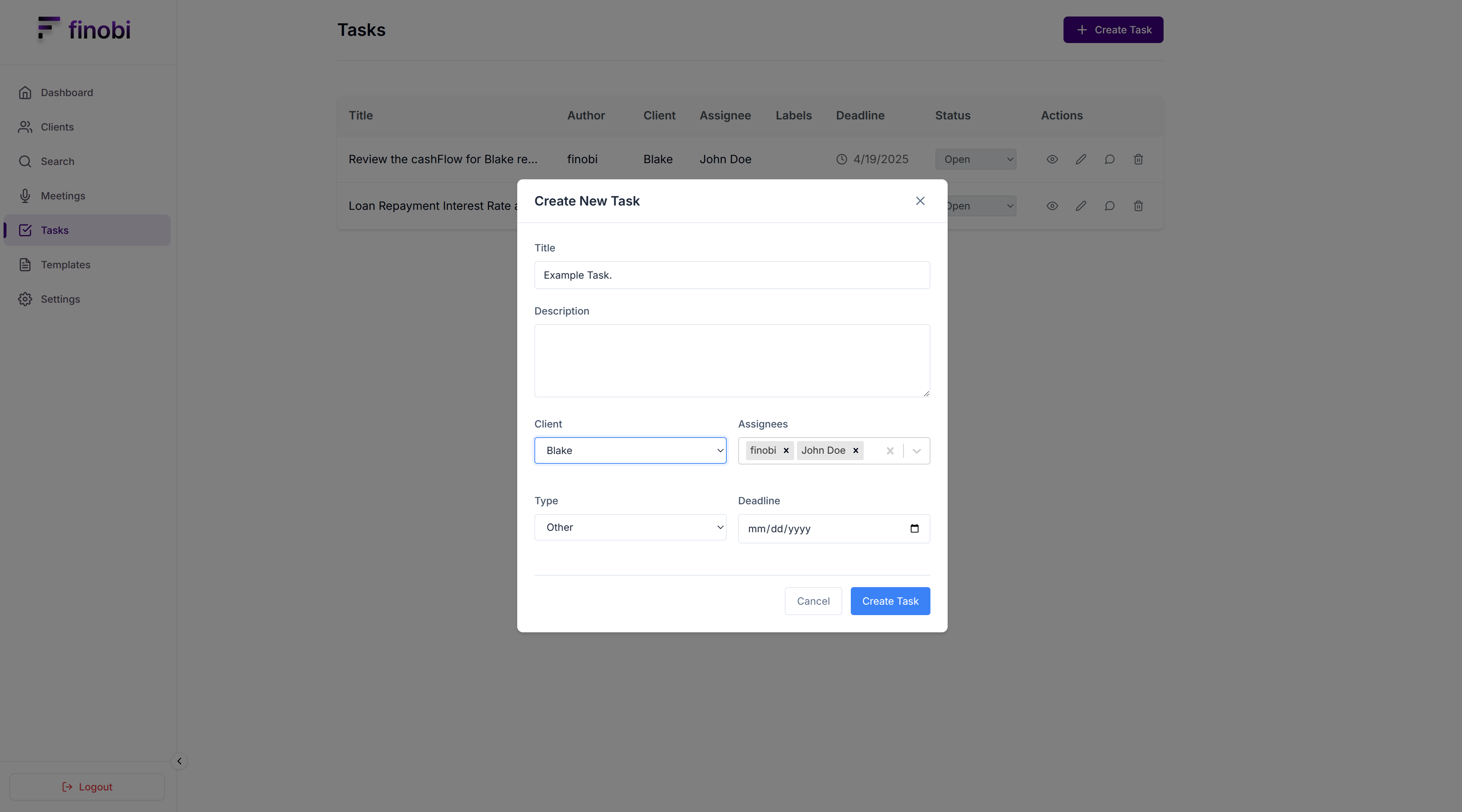Edit the Loan Repayment task (pencil)
Screen dimensions: 1462x812
(1081, 206)
